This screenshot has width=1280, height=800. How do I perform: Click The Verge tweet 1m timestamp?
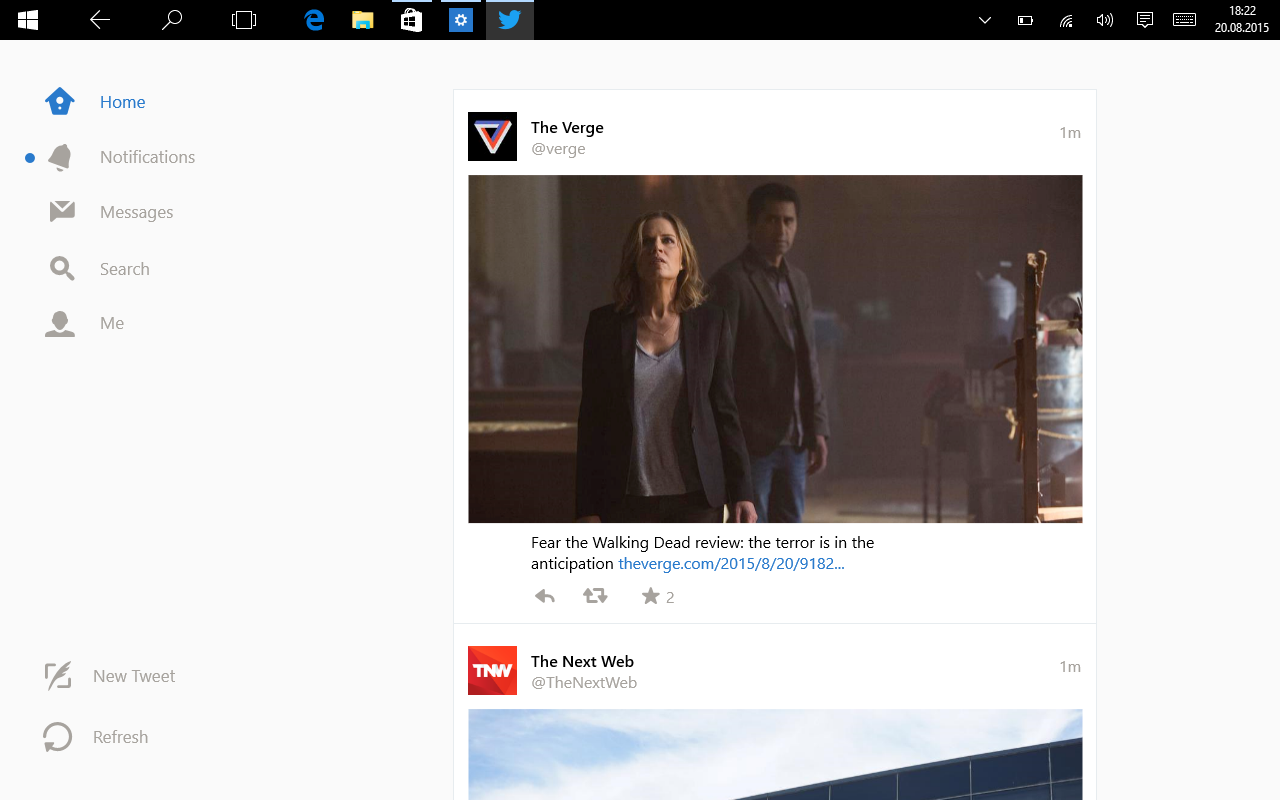pyautogui.click(x=1070, y=133)
